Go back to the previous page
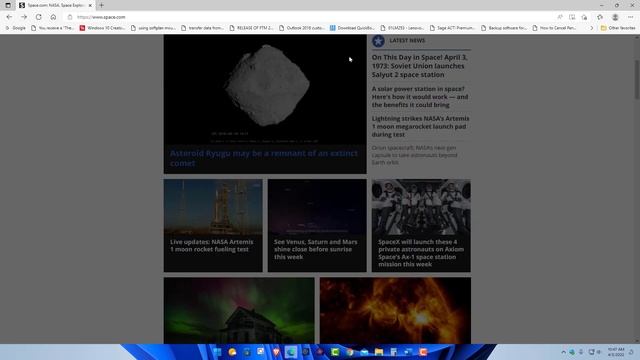640x360 pixels. coord(9,17)
